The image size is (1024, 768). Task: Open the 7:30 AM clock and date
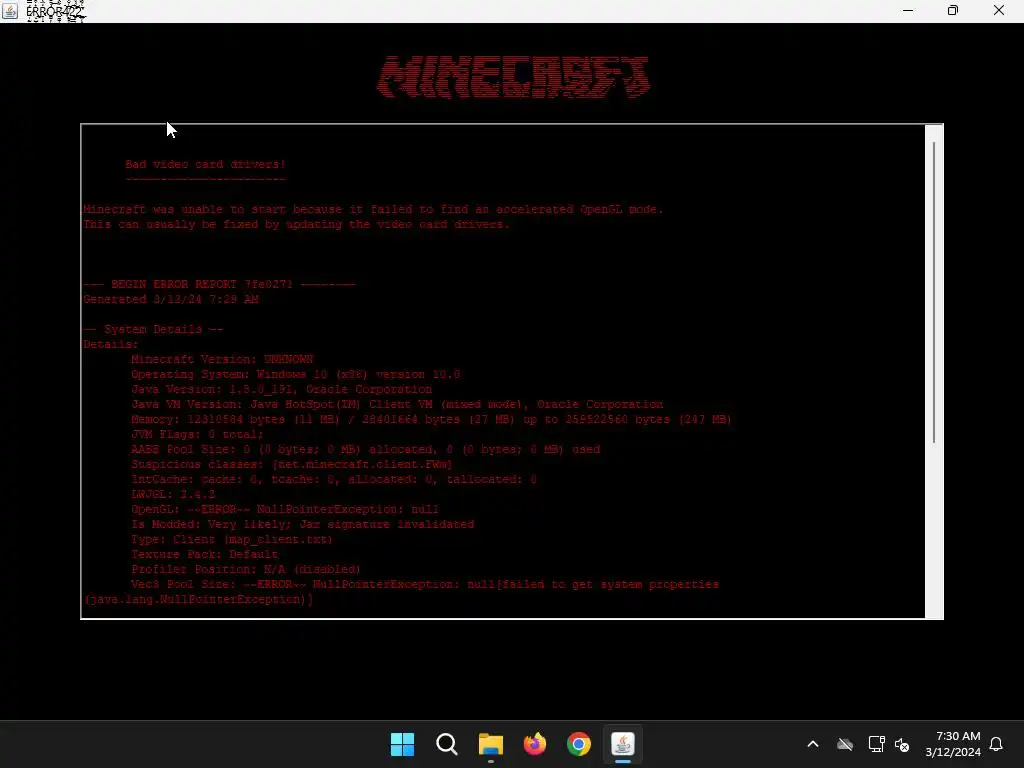click(x=953, y=744)
